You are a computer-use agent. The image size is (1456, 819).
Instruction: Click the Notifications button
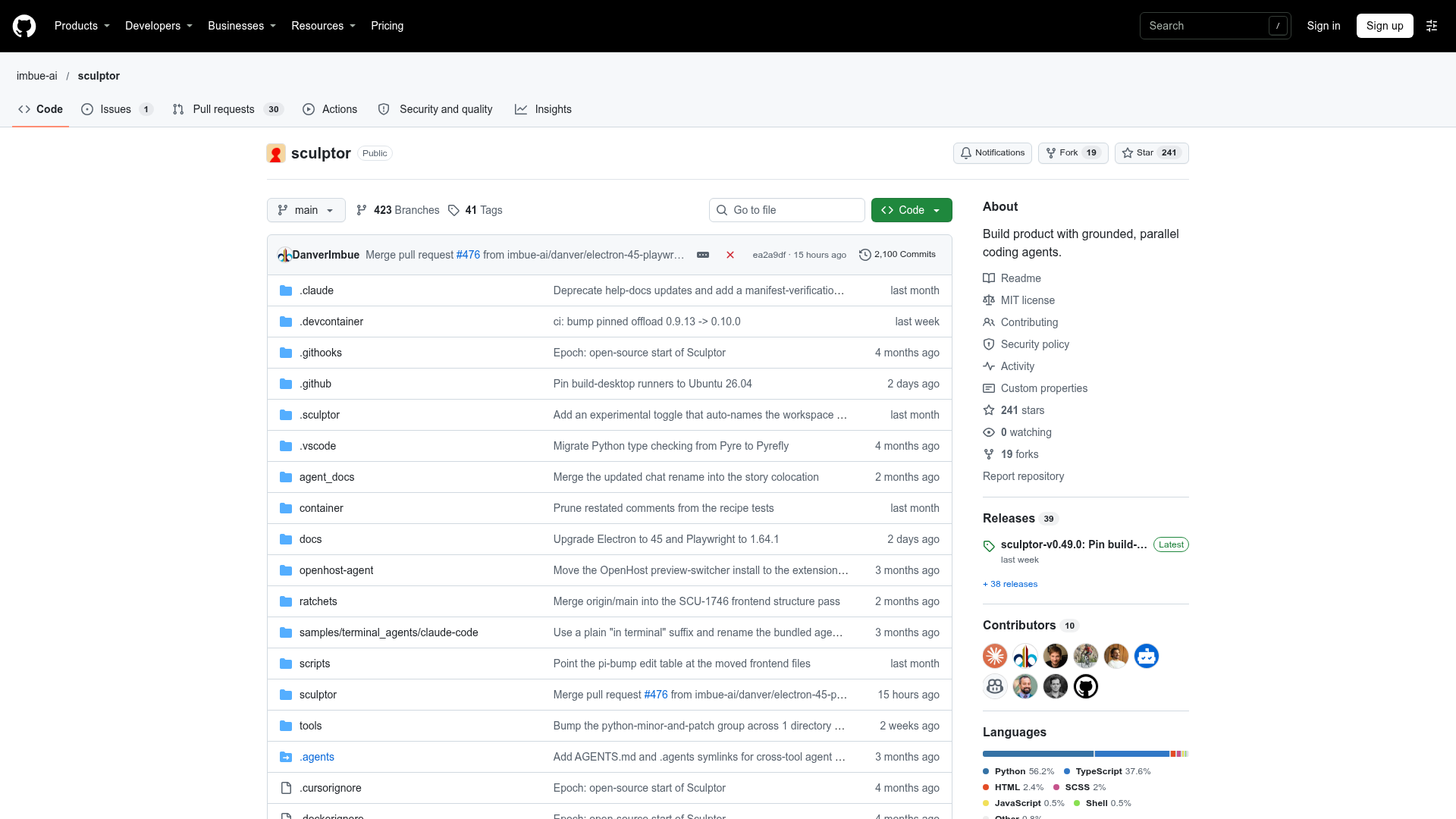point(993,153)
